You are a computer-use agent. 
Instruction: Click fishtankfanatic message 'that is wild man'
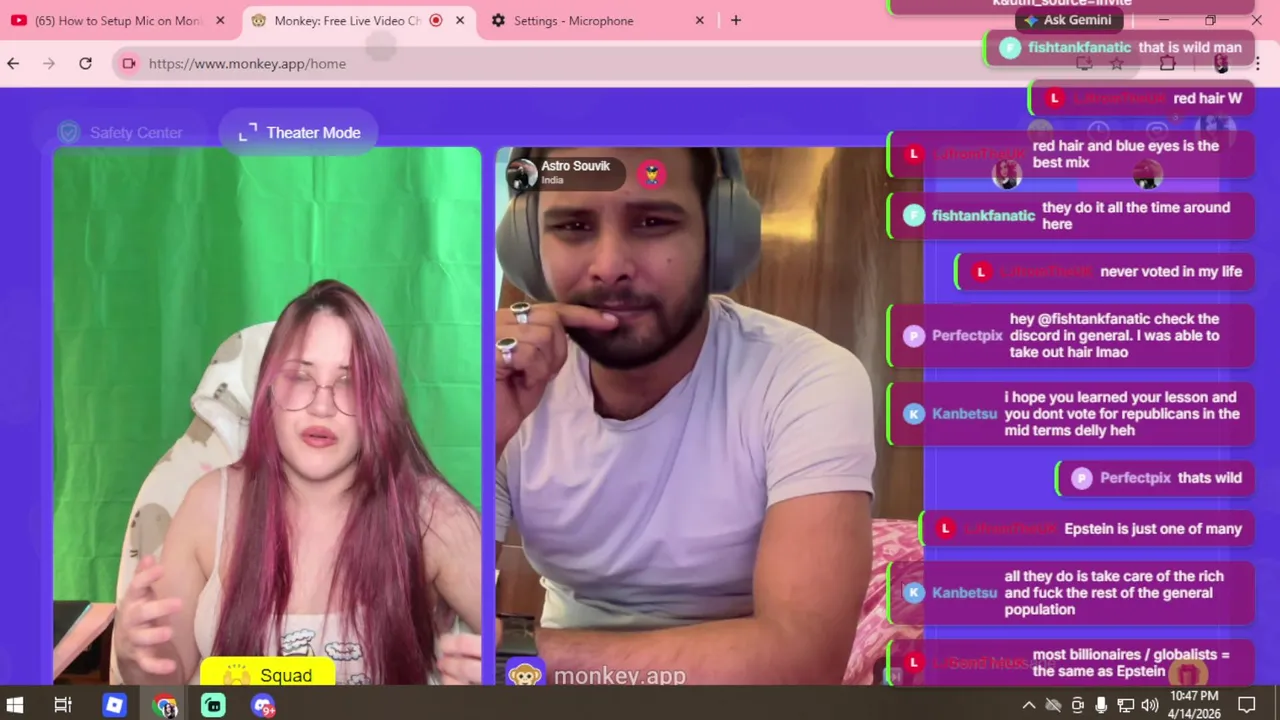[1119, 47]
